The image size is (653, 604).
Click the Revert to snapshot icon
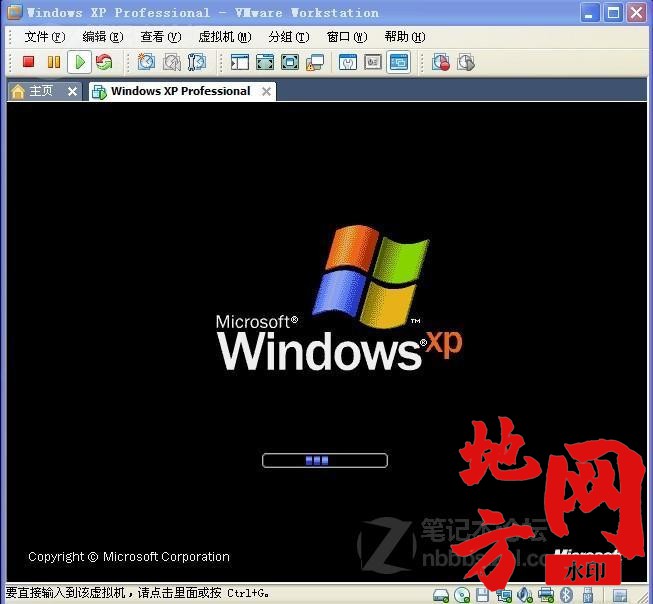click(172, 62)
